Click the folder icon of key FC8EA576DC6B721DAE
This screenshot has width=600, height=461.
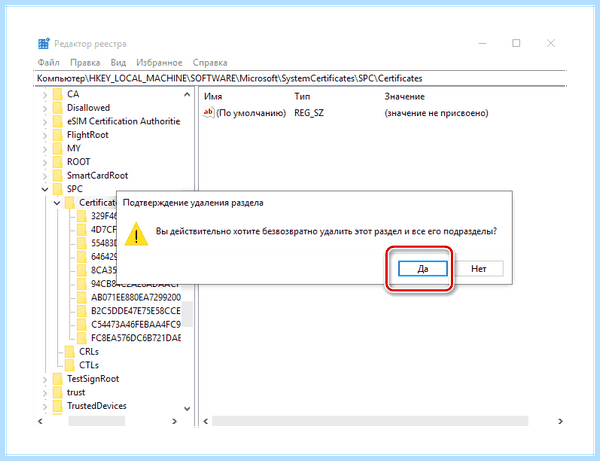(x=82, y=338)
